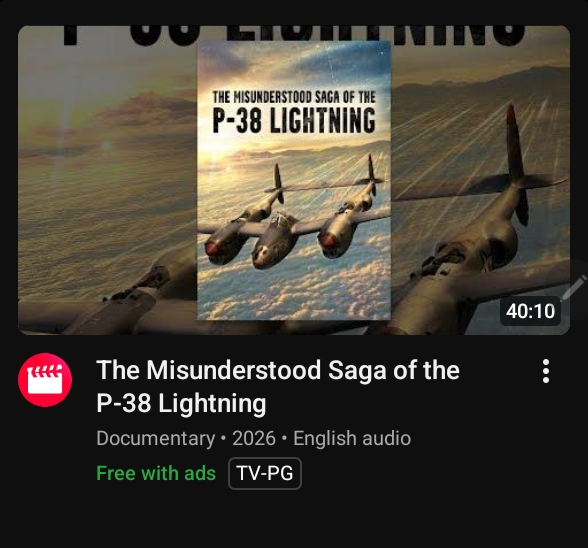Click the 40:10 duration badge
The height and width of the screenshot is (548, 588).
point(530,311)
